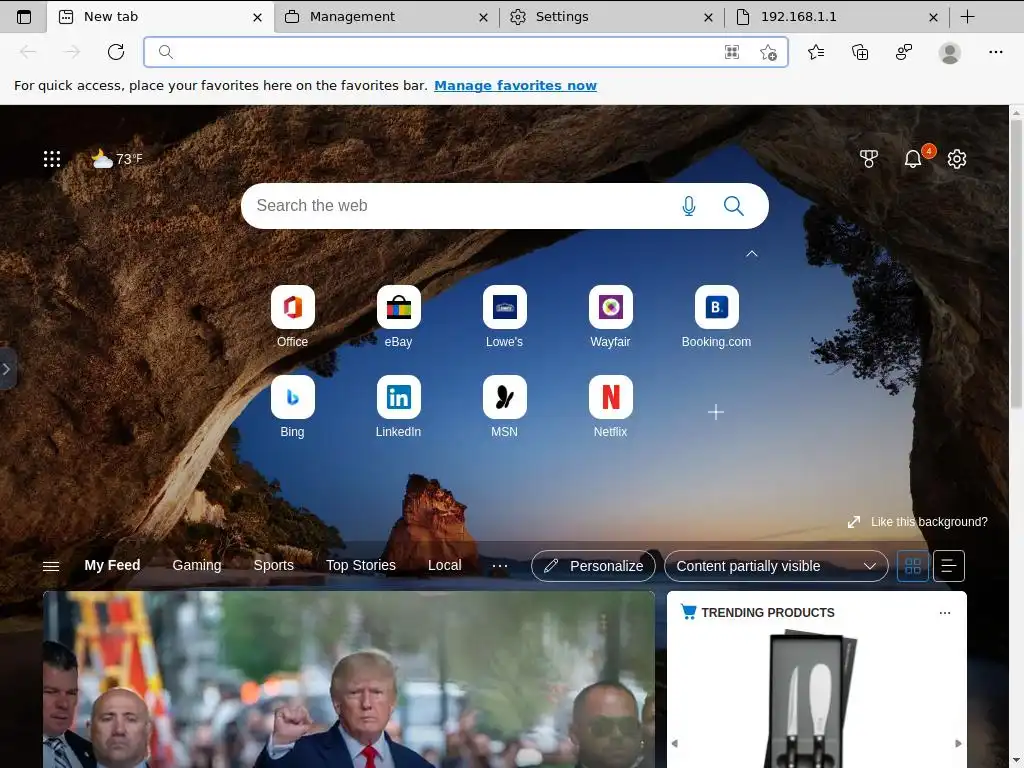Image resolution: width=1024 pixels, height=768 pixels.
Task: Add this page to favorites star
Action: point(769,52)
